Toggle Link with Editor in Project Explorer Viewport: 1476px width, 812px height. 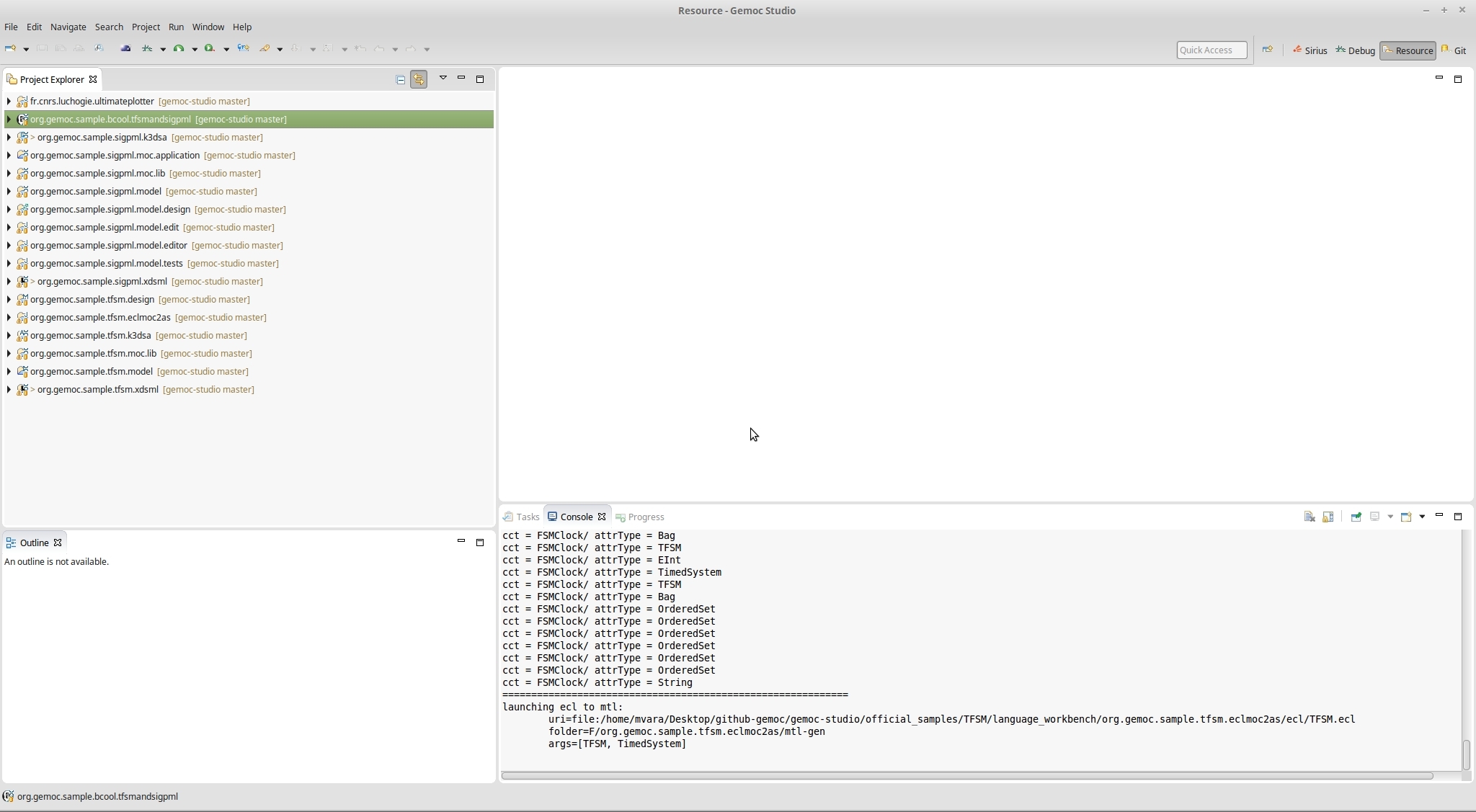point(419,79)
